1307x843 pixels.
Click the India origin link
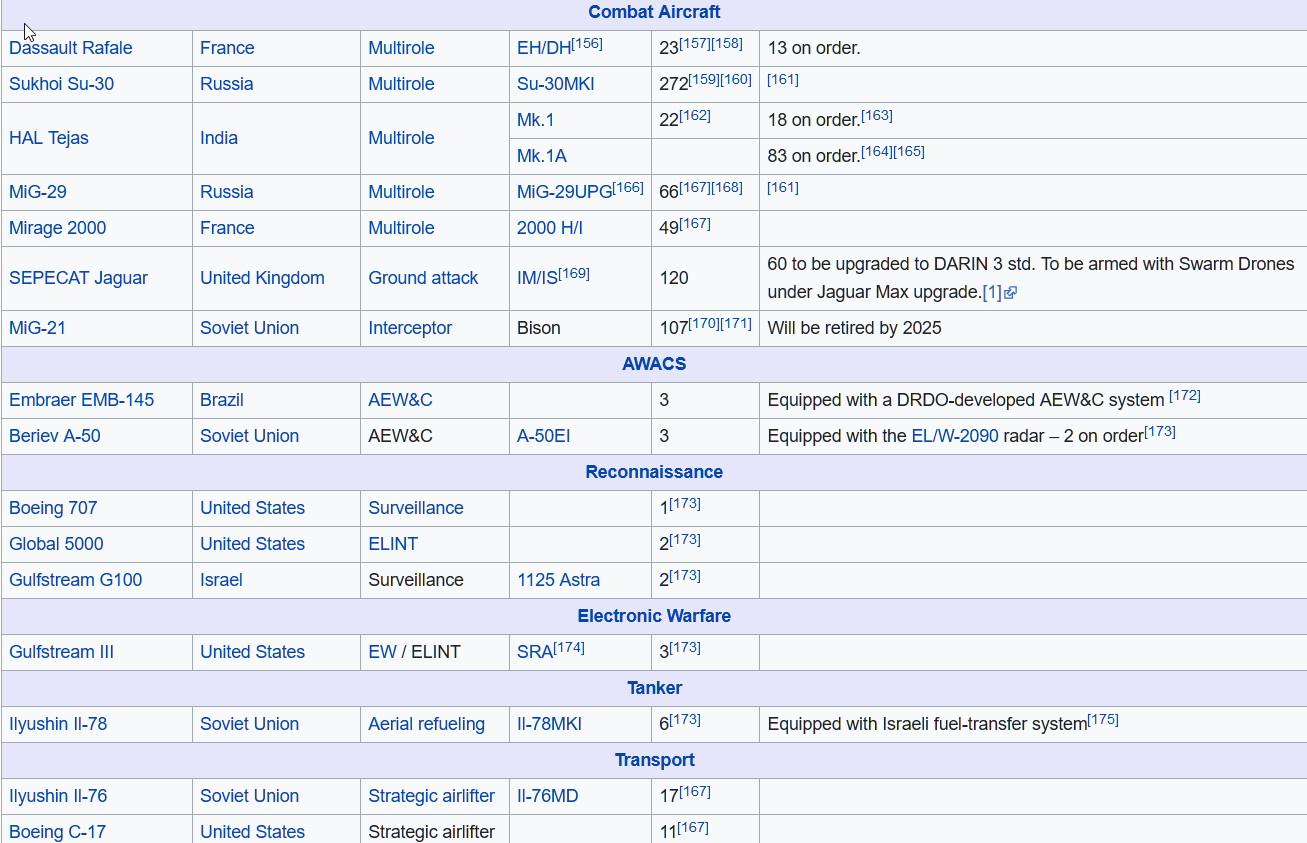[219, 138]
